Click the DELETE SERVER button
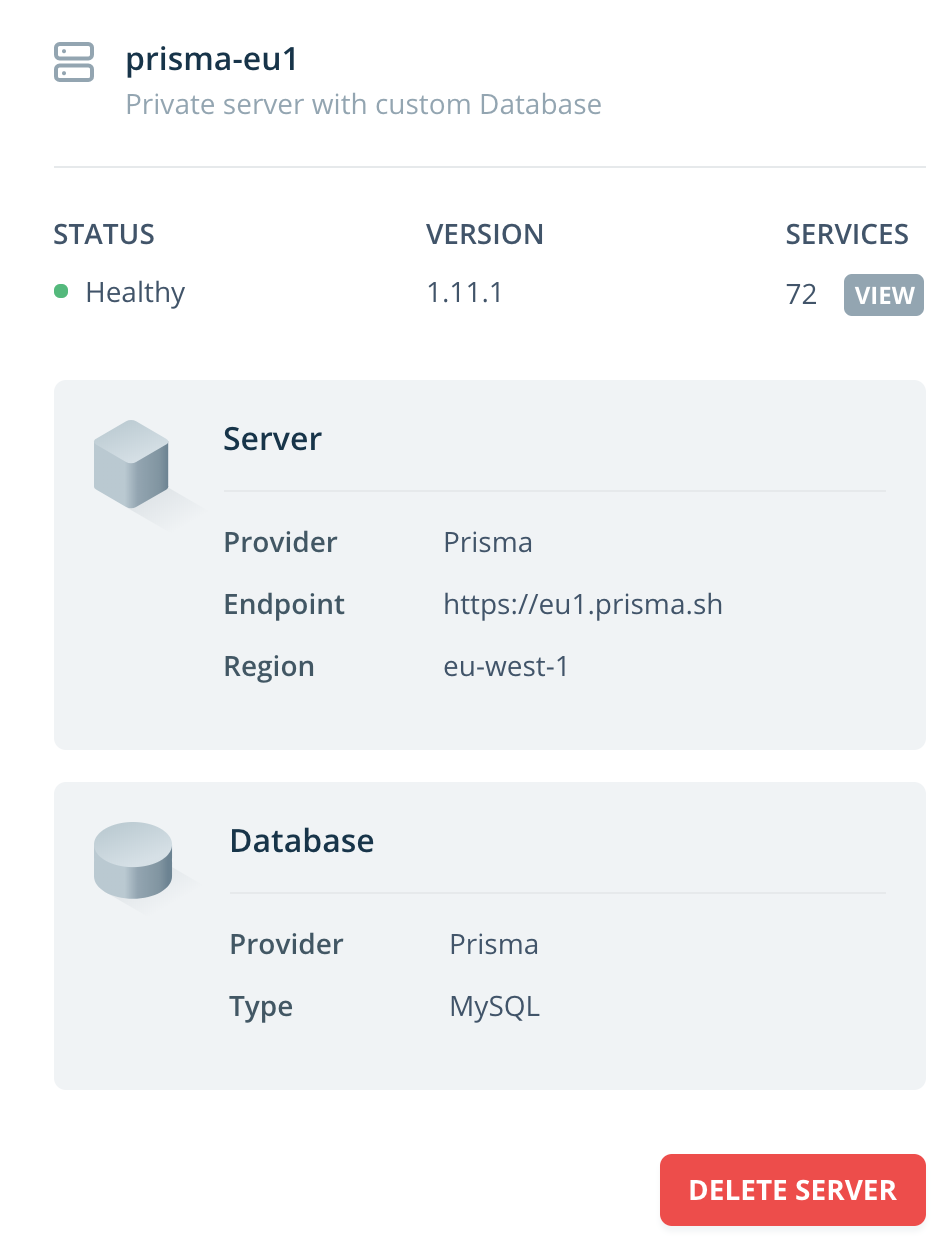This screenshot has height=1260, width=946. [x=792, y=1190]
